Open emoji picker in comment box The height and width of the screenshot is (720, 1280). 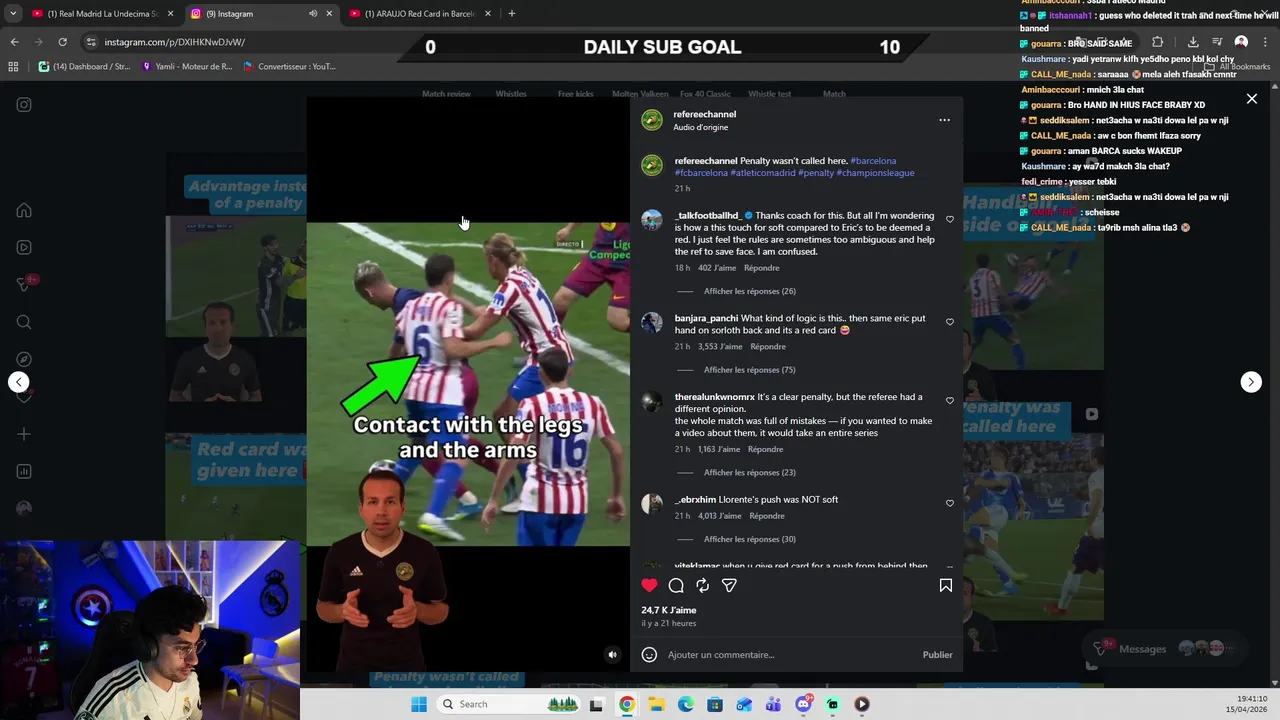[x=649, y=655]
